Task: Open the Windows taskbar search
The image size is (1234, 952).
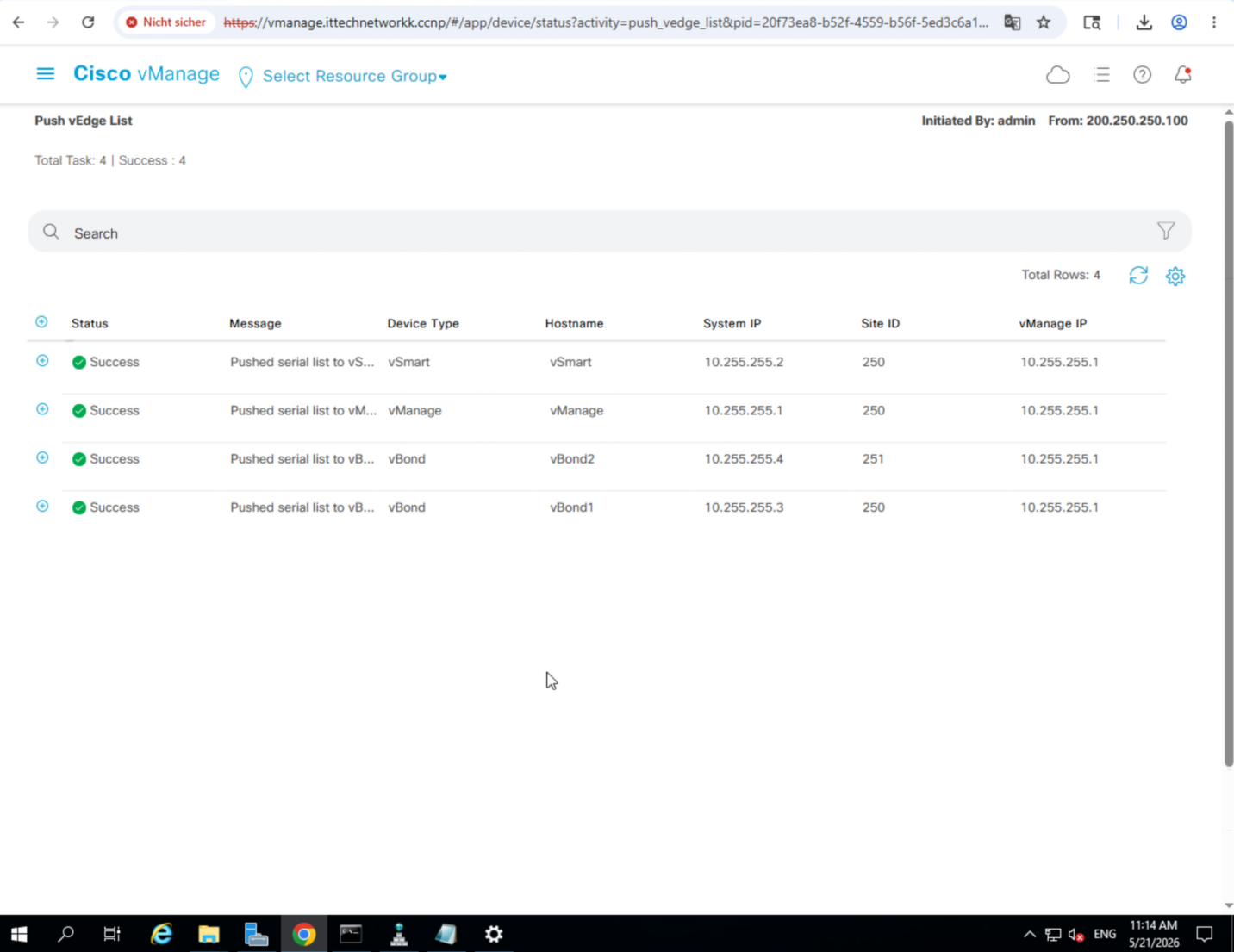Action: point(65,934)
